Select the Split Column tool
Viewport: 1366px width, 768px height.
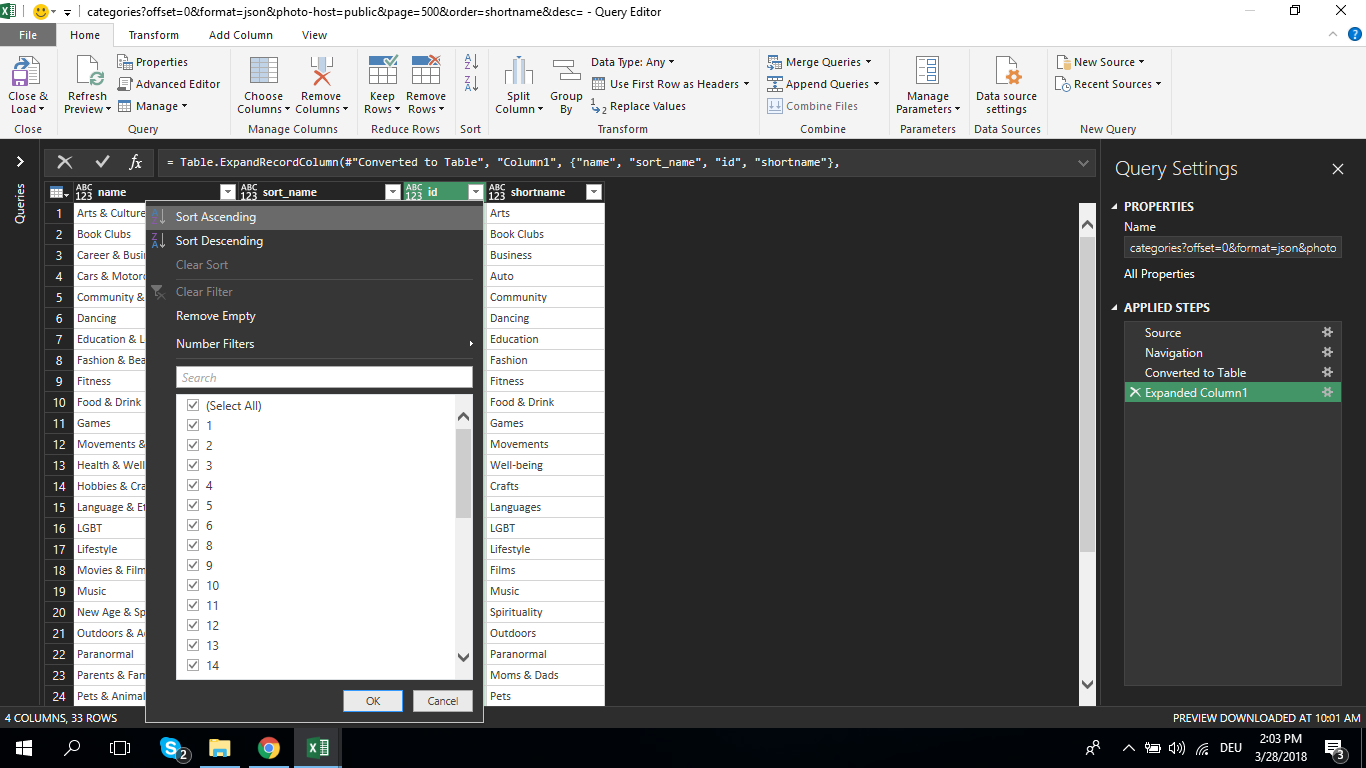[518, 85]
